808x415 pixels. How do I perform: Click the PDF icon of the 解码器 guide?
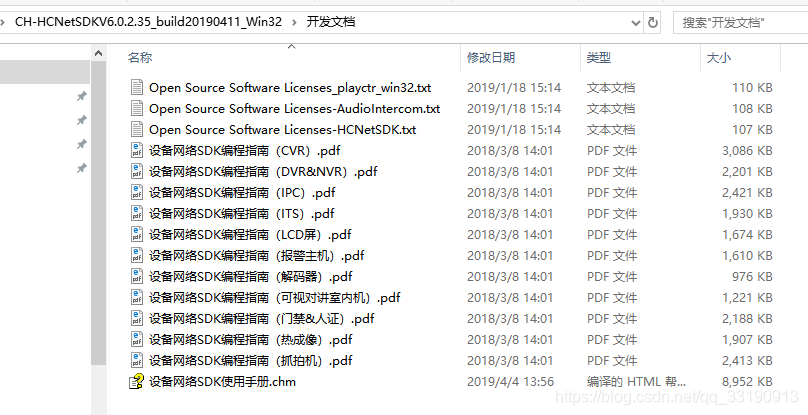[137, 277]
